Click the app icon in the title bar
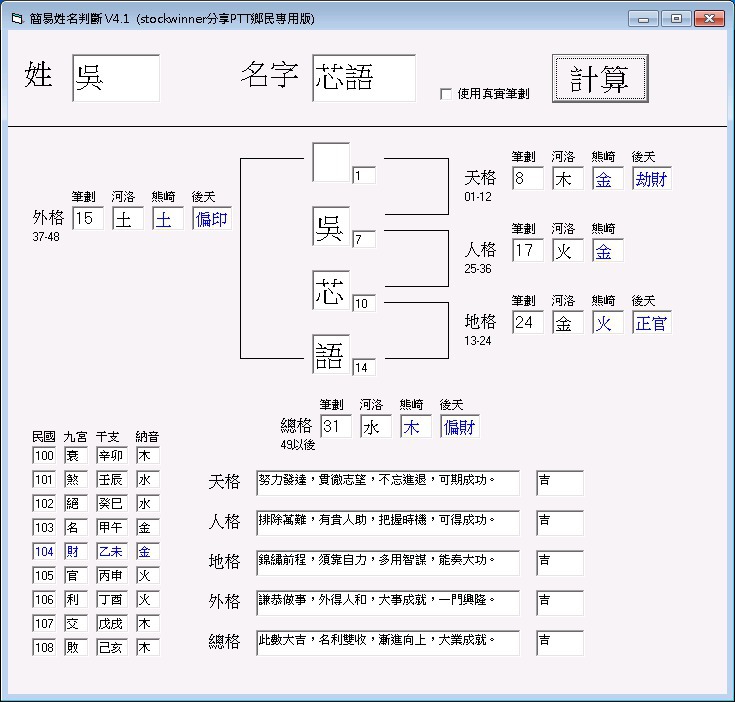 [x=17, y=19]
